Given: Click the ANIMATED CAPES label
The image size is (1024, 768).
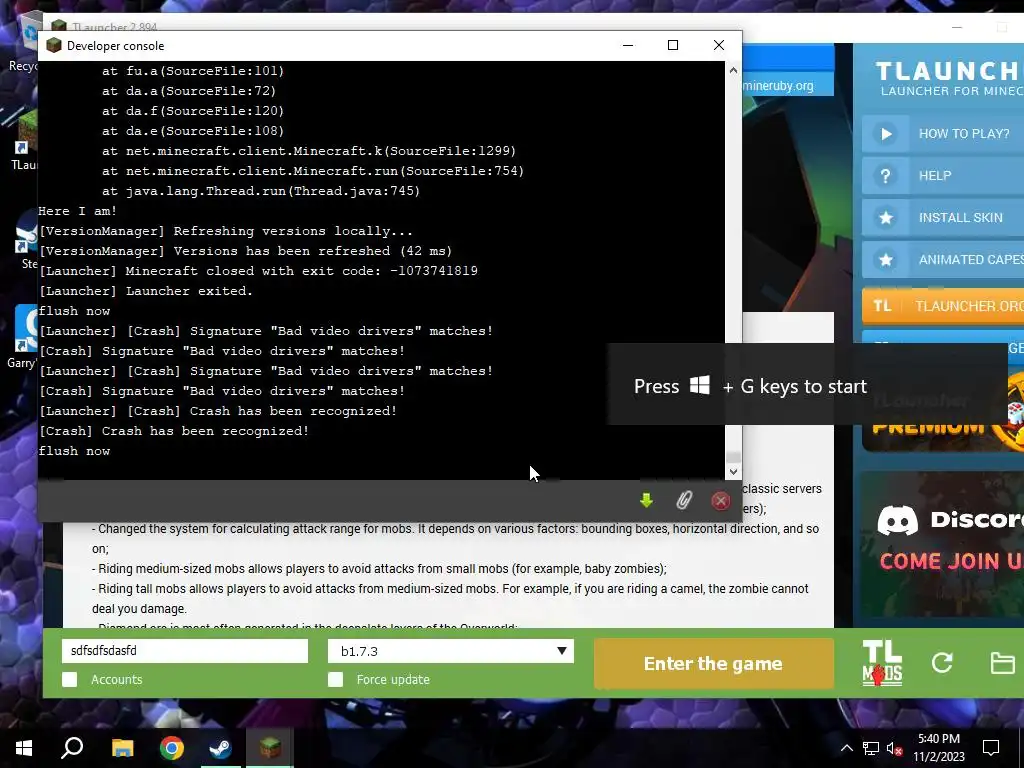Looking at the screenshot, I should (x=971, y=259).
